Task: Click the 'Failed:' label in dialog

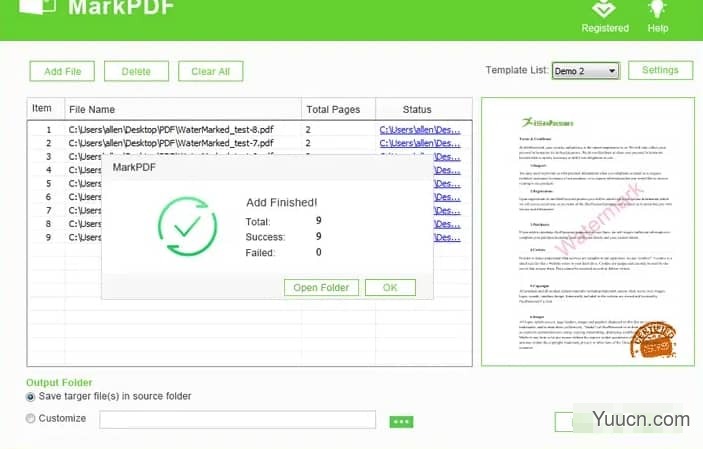Action: [x=260, y=253]
